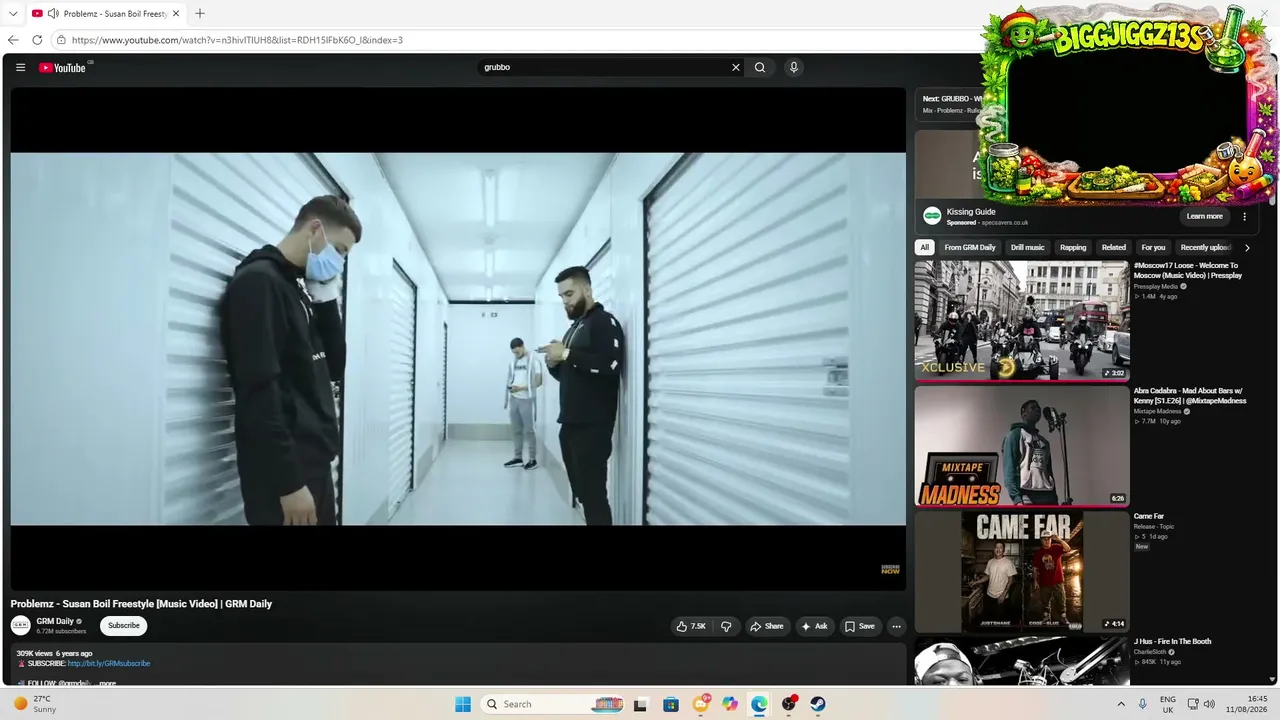
Task: Open the YouTube hamburger guide menu
Action: point(20,68)
